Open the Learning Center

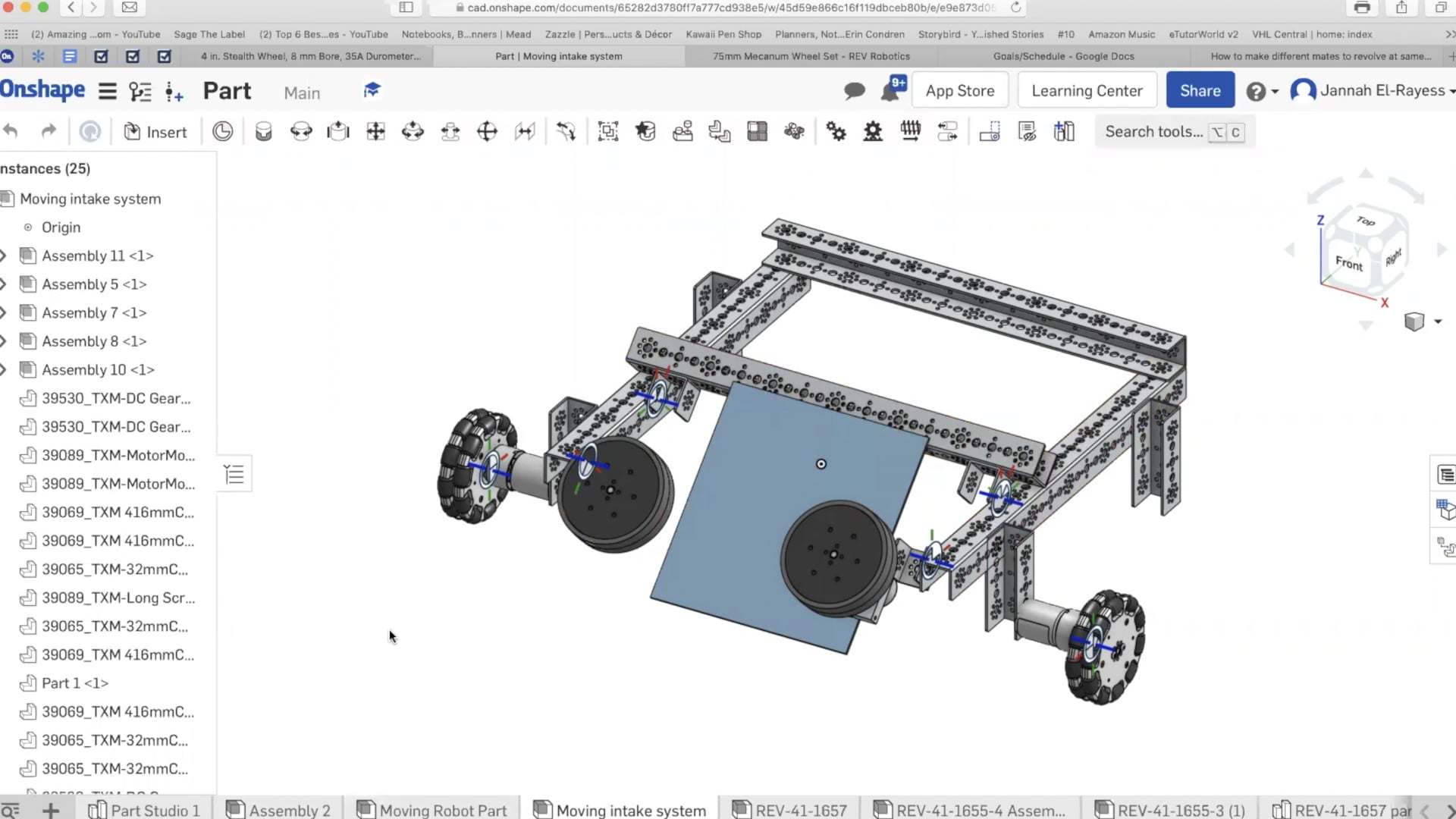1086,89
